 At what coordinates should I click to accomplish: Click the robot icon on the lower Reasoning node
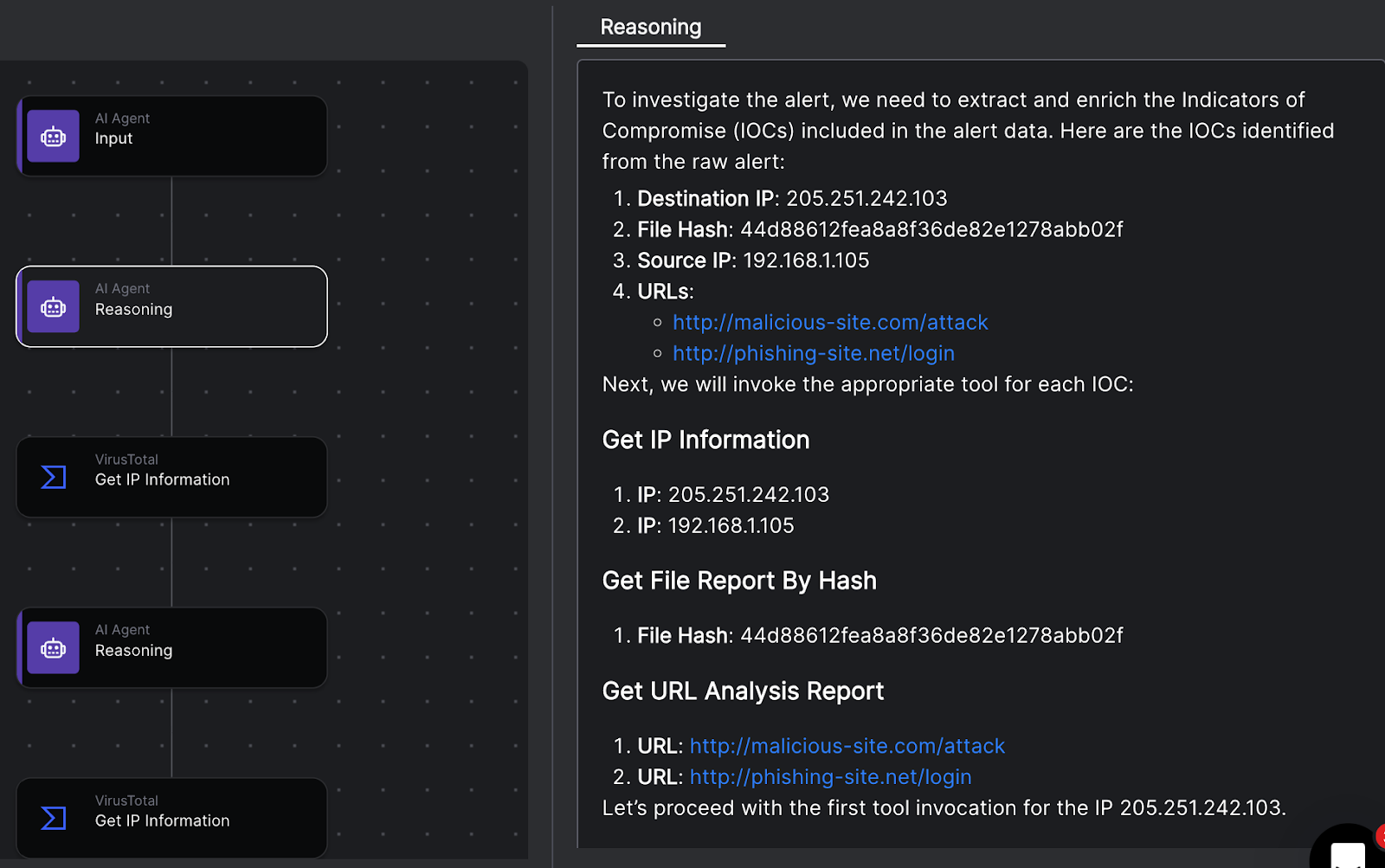(x=53, y=648)
